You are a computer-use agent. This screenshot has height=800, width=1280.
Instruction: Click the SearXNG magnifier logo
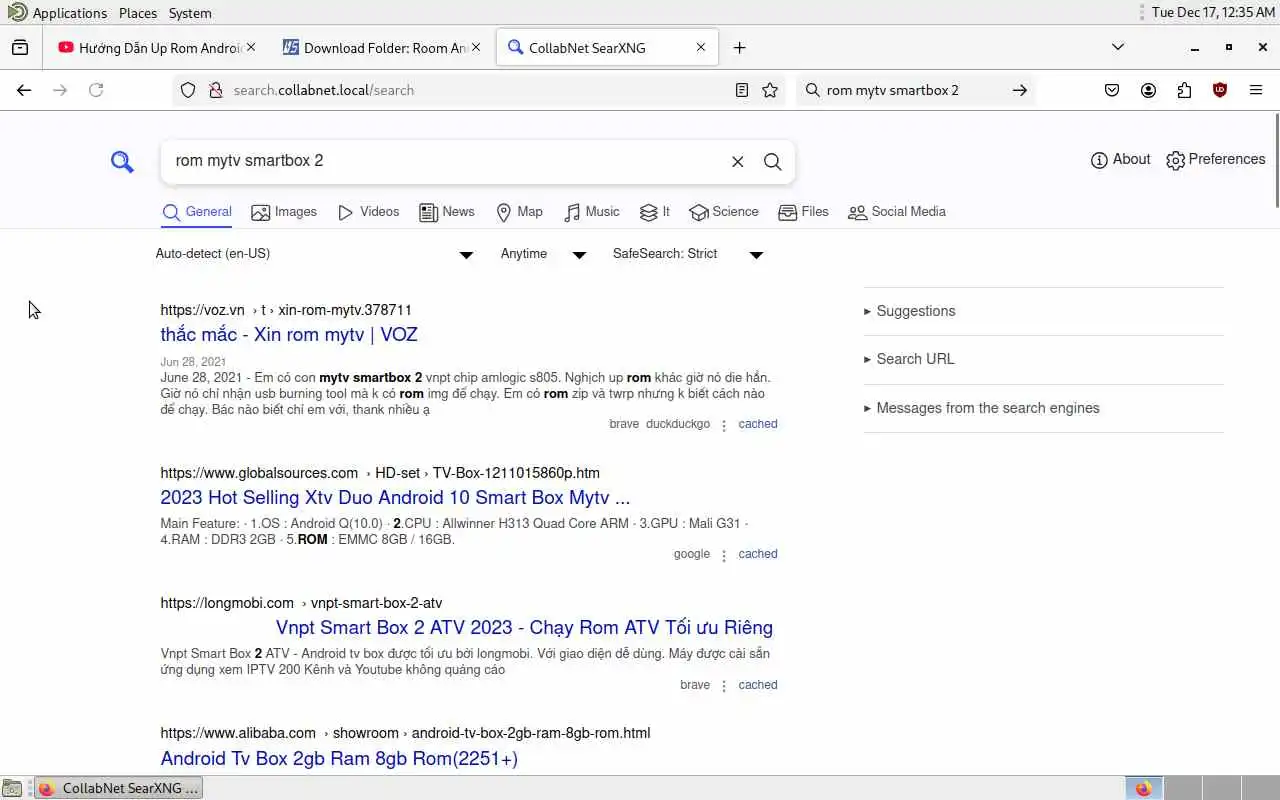point(122,161)
